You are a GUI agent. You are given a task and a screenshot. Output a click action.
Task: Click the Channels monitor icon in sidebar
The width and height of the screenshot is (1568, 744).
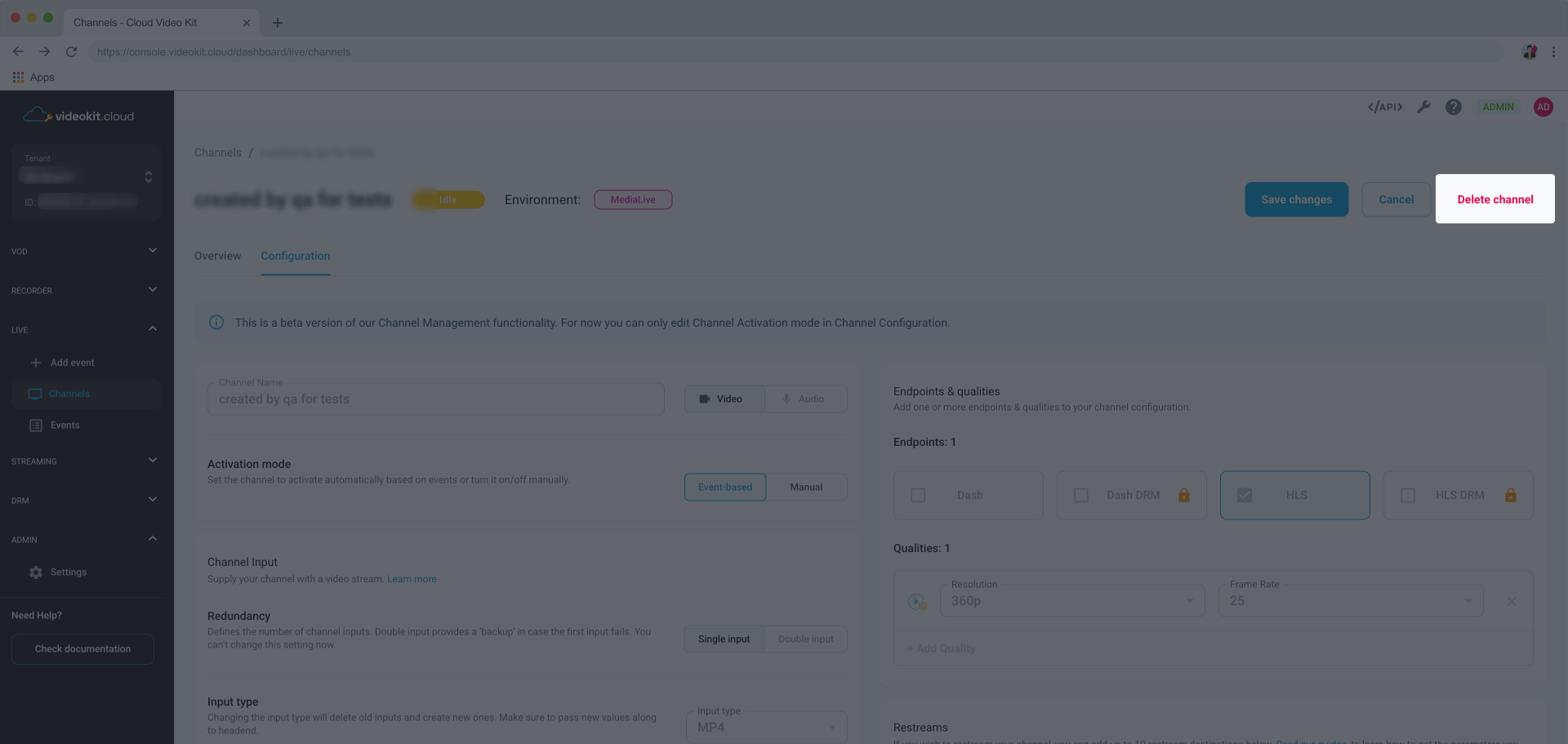(x=35, y=394)
